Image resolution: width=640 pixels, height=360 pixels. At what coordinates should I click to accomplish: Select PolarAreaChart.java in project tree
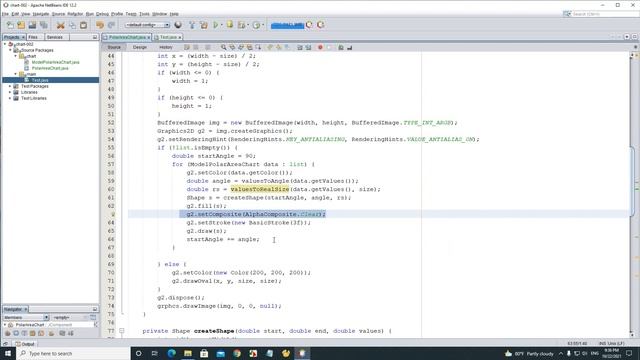pyautogui.click(x=50, y=68)
